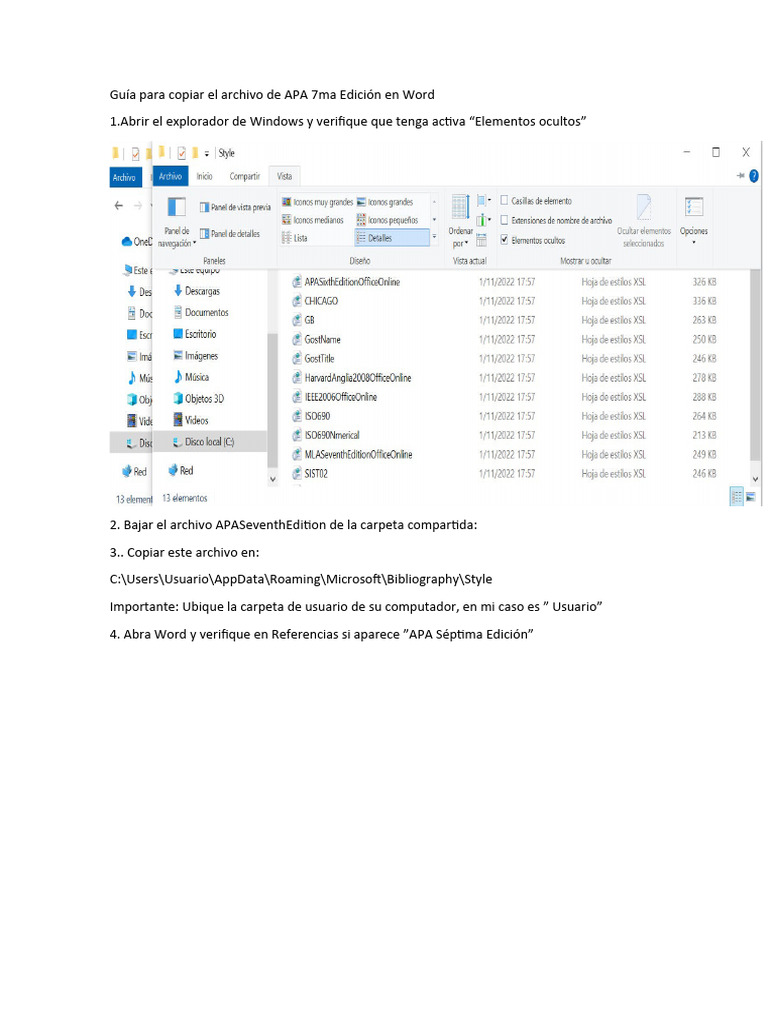Click the back arrow in the rear Explorer window
The width and height of the screenshot is (768, 1024).
pos(118,205)
